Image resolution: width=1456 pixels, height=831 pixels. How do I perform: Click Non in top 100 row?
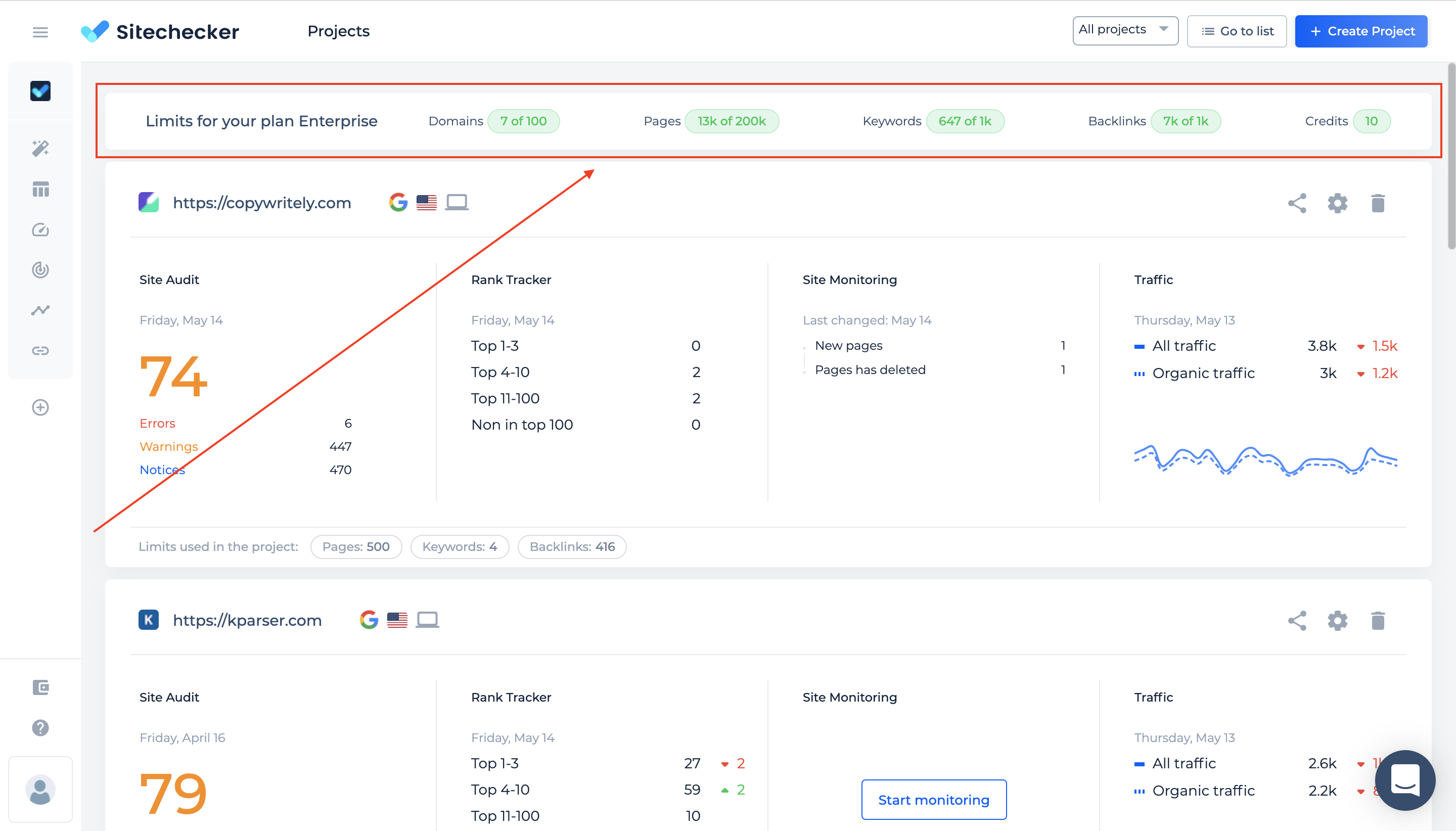click(x=585, y=425)
